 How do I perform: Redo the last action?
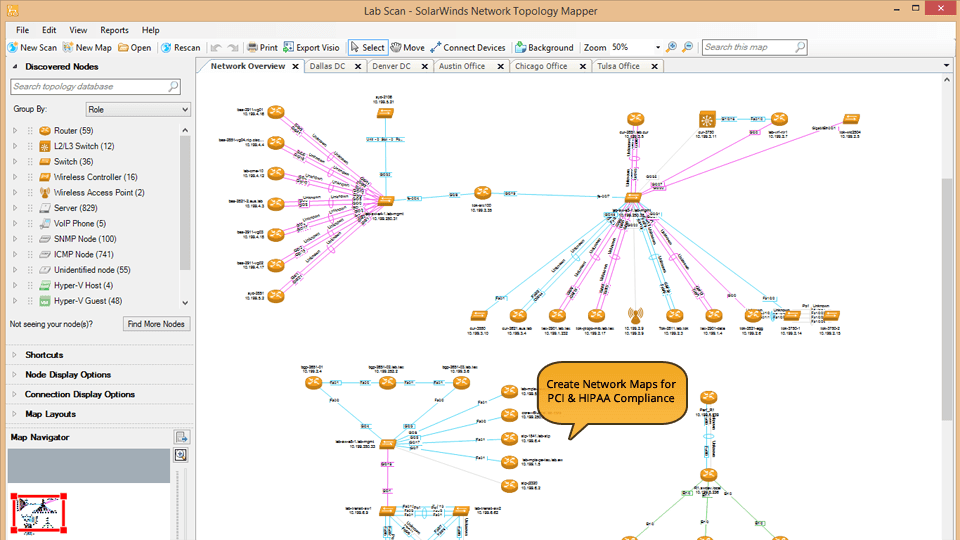233,47
